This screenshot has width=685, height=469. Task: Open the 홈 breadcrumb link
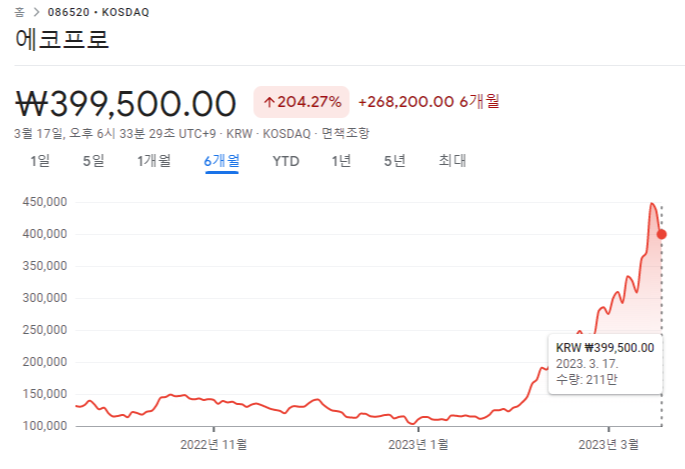click(19, 12)
